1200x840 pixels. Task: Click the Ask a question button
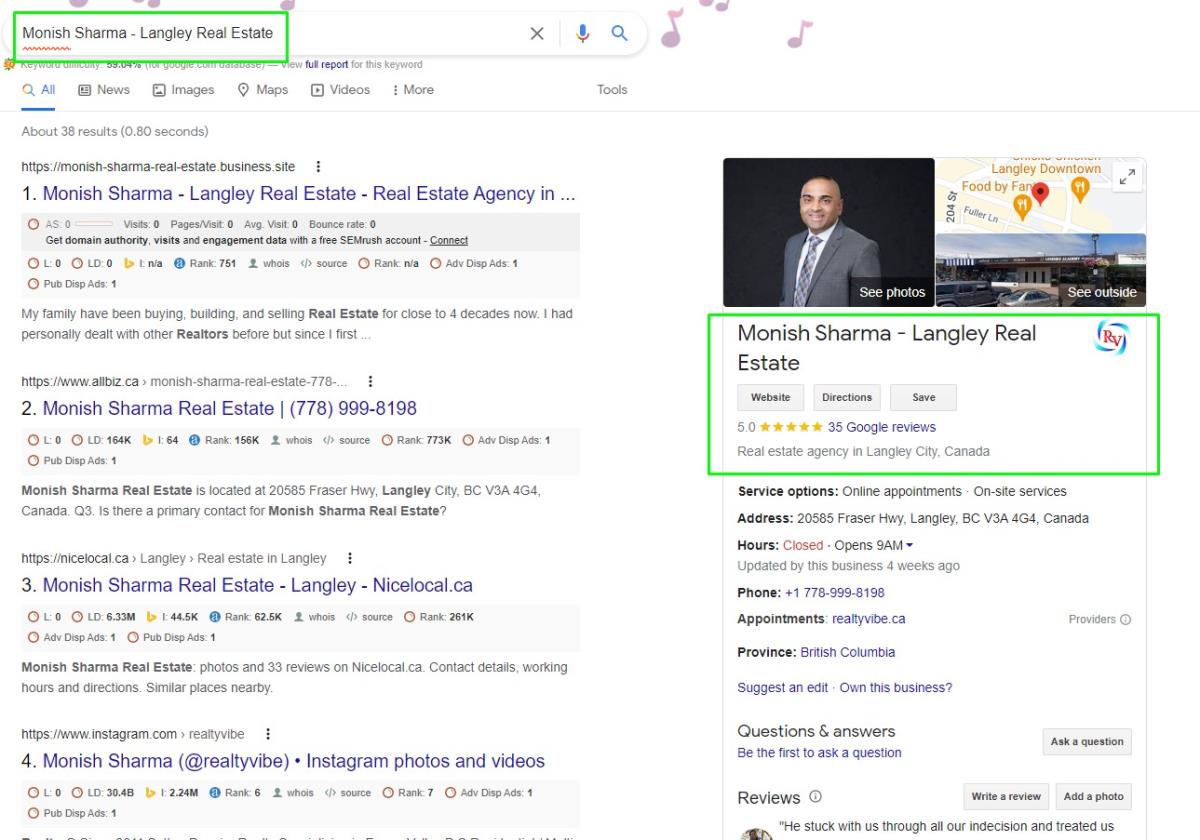pos(1087,742)
